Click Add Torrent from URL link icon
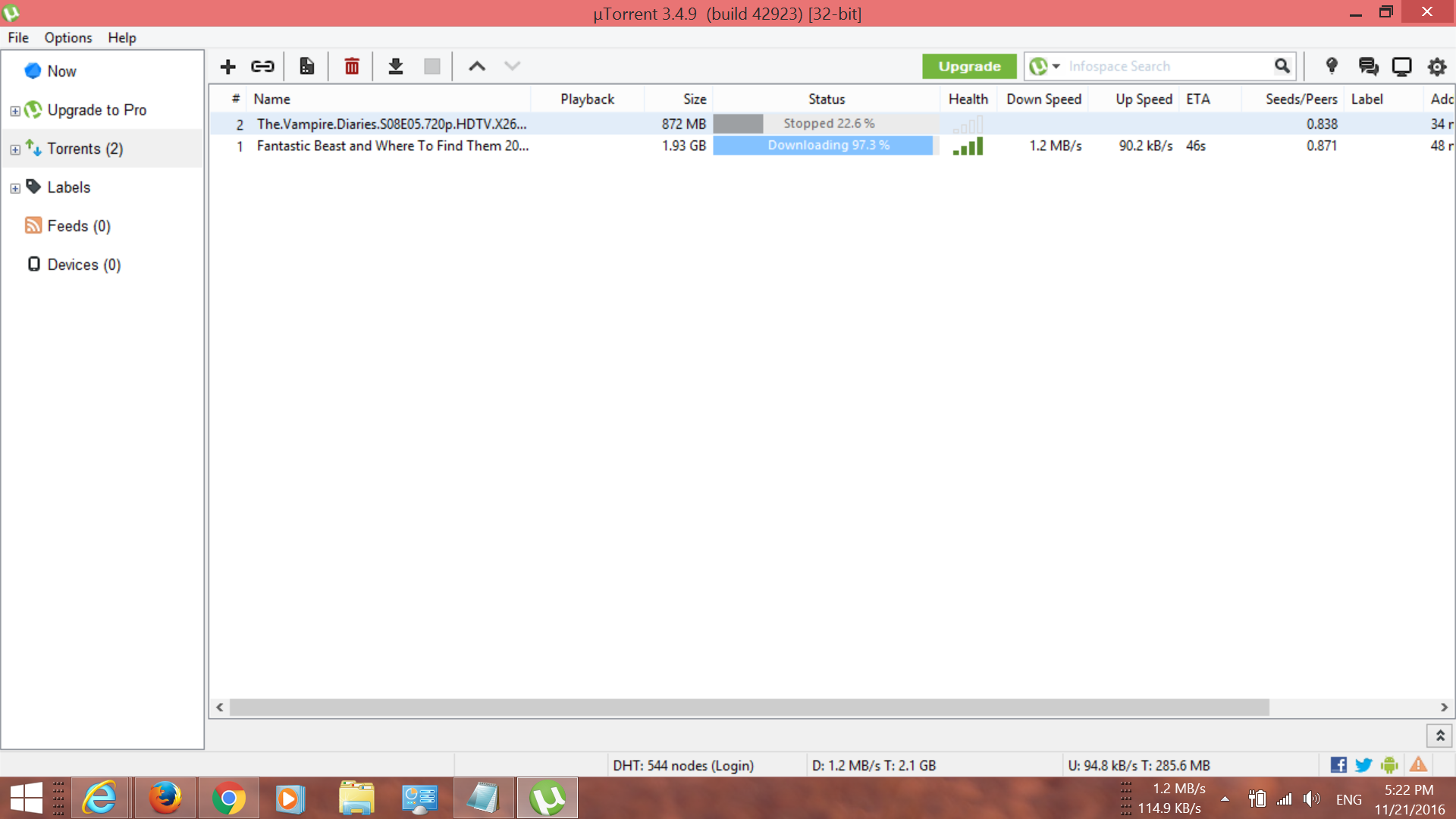The image size is (1456, 819). pos(262,67)
